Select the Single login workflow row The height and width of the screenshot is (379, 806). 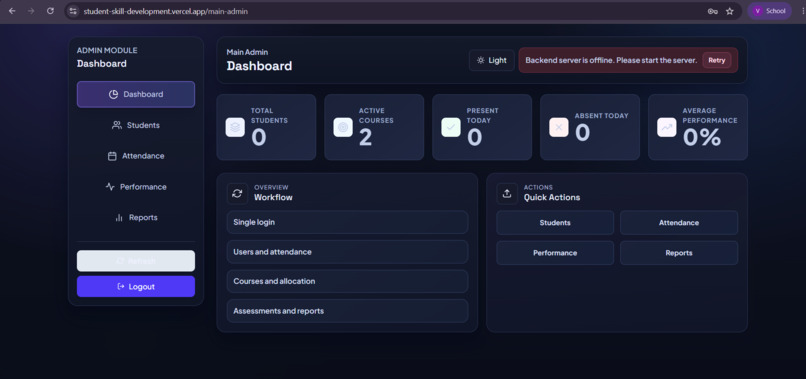pyautogui.click(x=347, y=222)
